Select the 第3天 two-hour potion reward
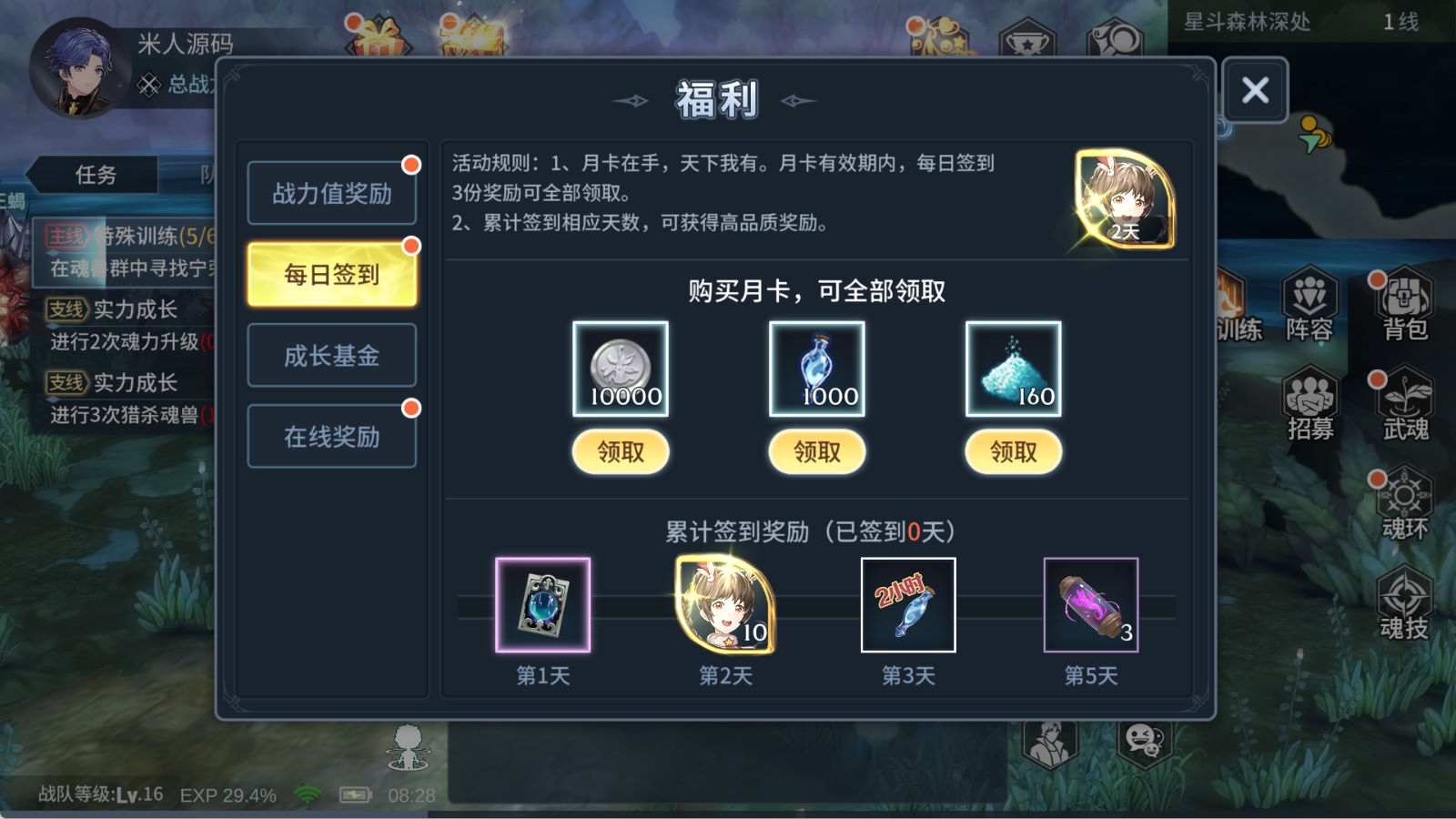The image size is (1456, 819). coord(908,605)
